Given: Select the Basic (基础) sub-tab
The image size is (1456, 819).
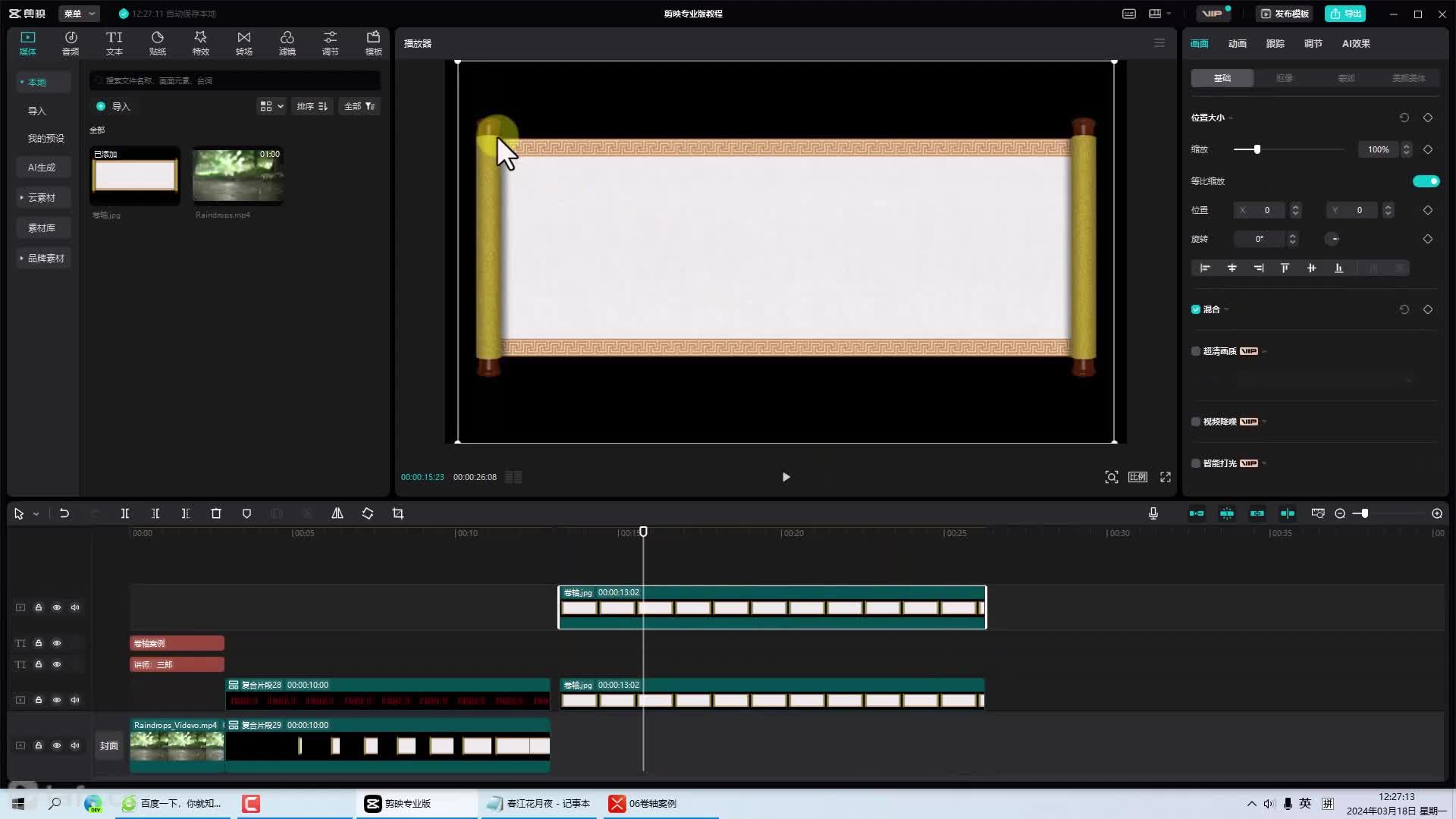Looking at the screenshot, I should click(x=1222, y=78).
